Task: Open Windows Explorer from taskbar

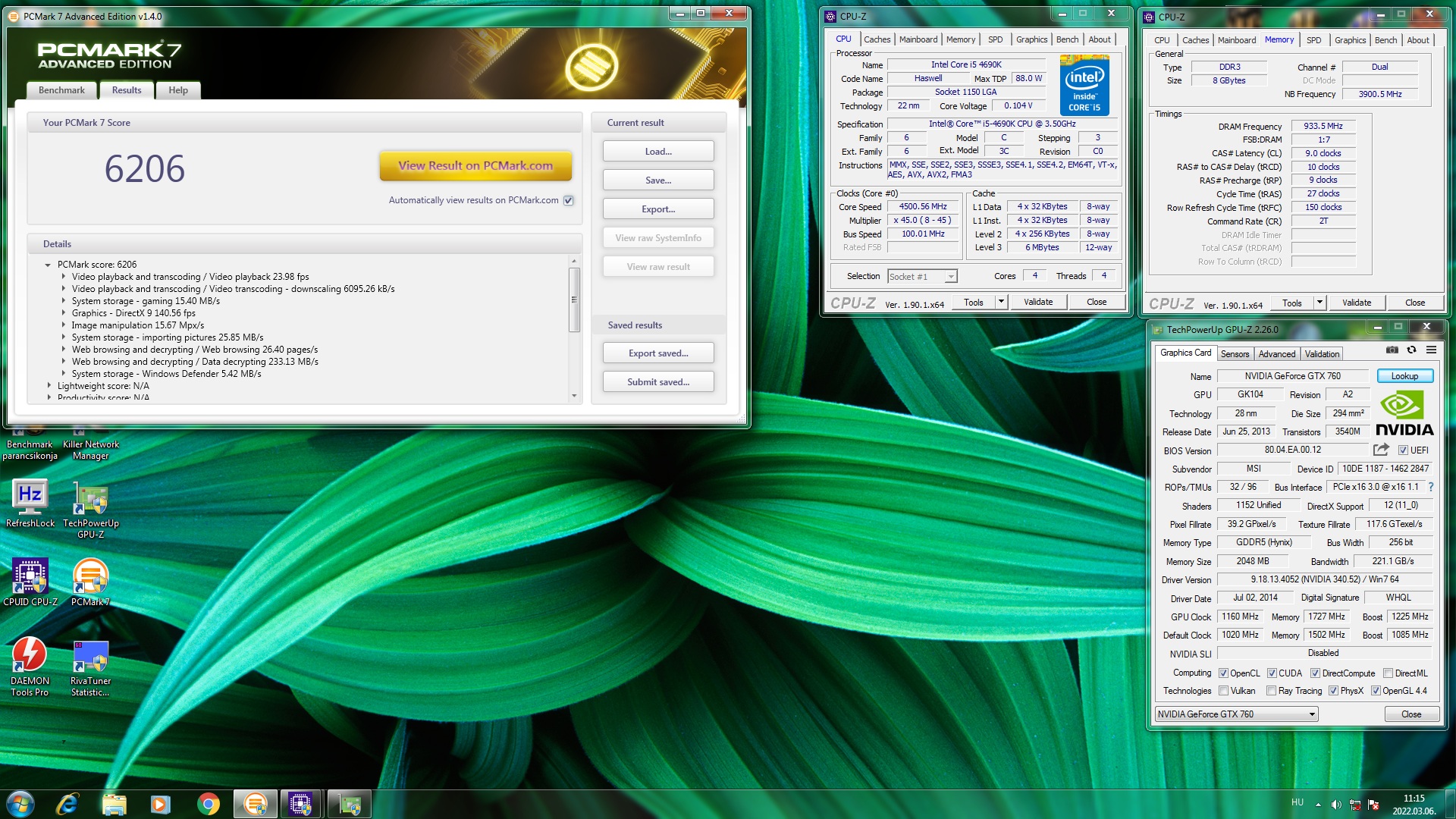Action: tap(115, 804)
